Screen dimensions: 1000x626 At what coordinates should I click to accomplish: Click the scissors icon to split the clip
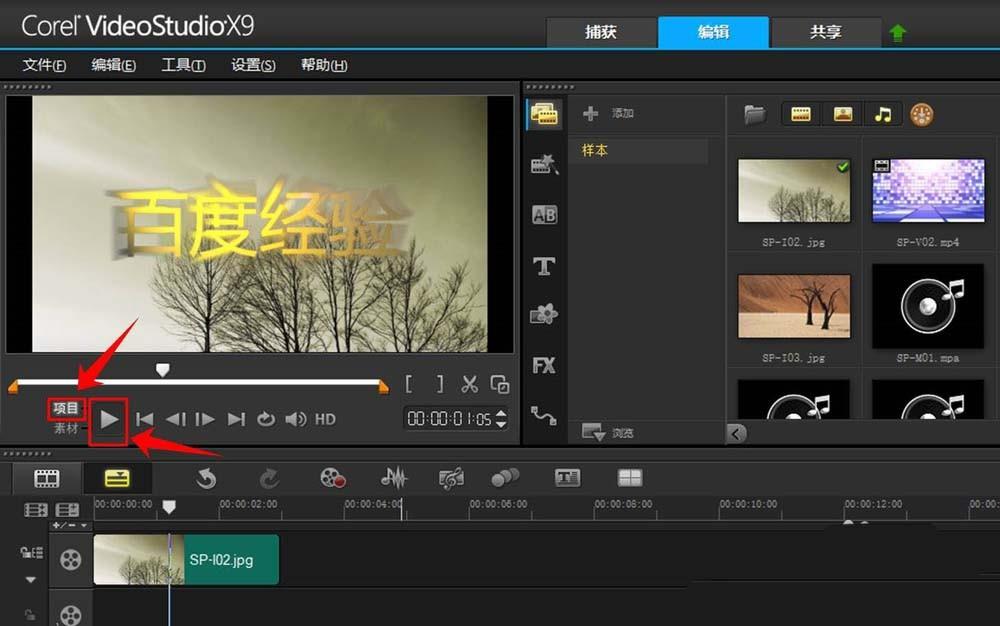[469, 384]
